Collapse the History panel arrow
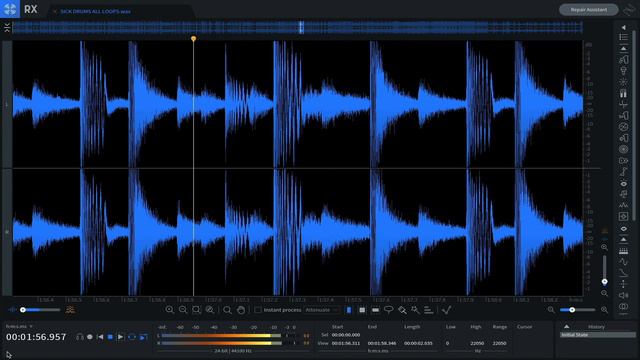The width and height of the screenshot is (640, 360). [567, 327]
